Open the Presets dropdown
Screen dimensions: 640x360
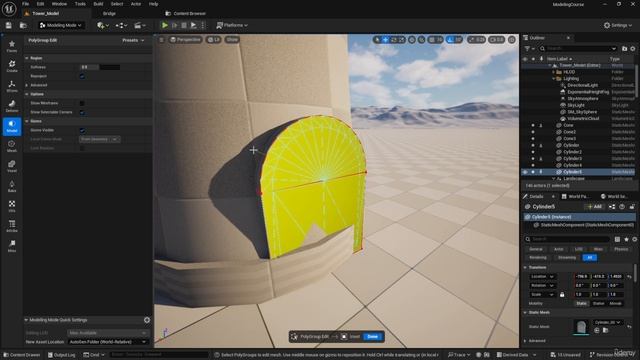[133, 40]
